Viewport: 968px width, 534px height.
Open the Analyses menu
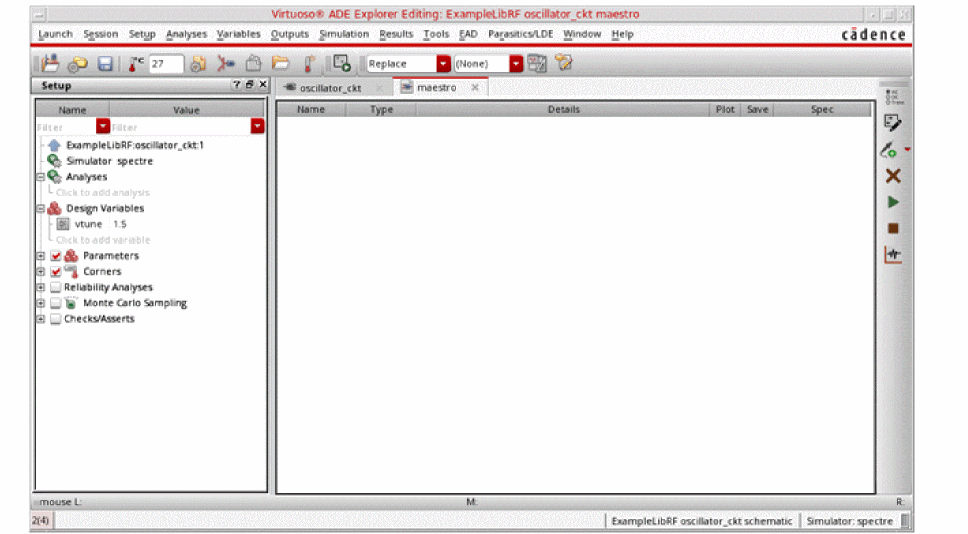tap(186, 34)
